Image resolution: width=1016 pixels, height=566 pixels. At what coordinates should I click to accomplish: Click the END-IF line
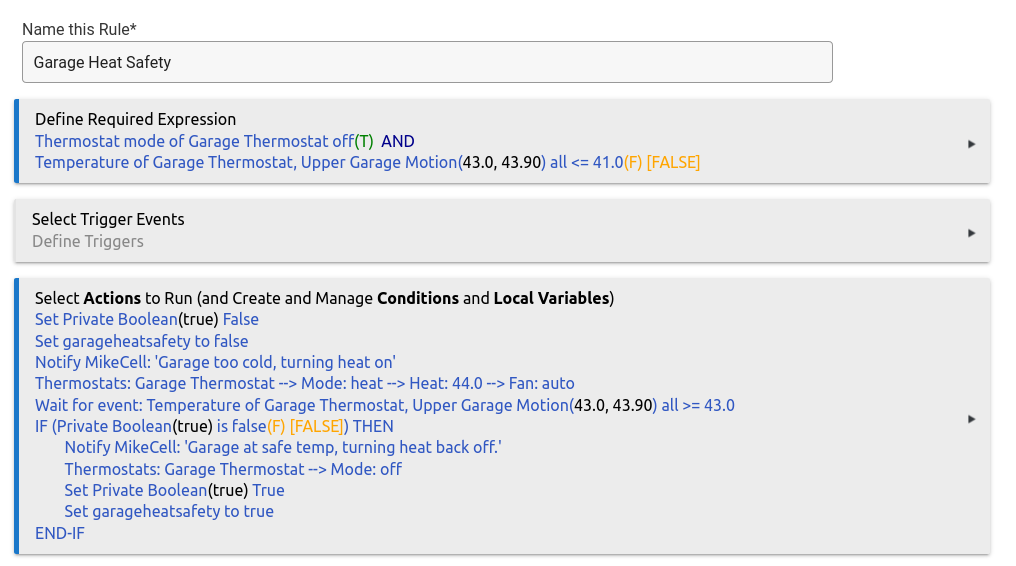coord(60,533)
